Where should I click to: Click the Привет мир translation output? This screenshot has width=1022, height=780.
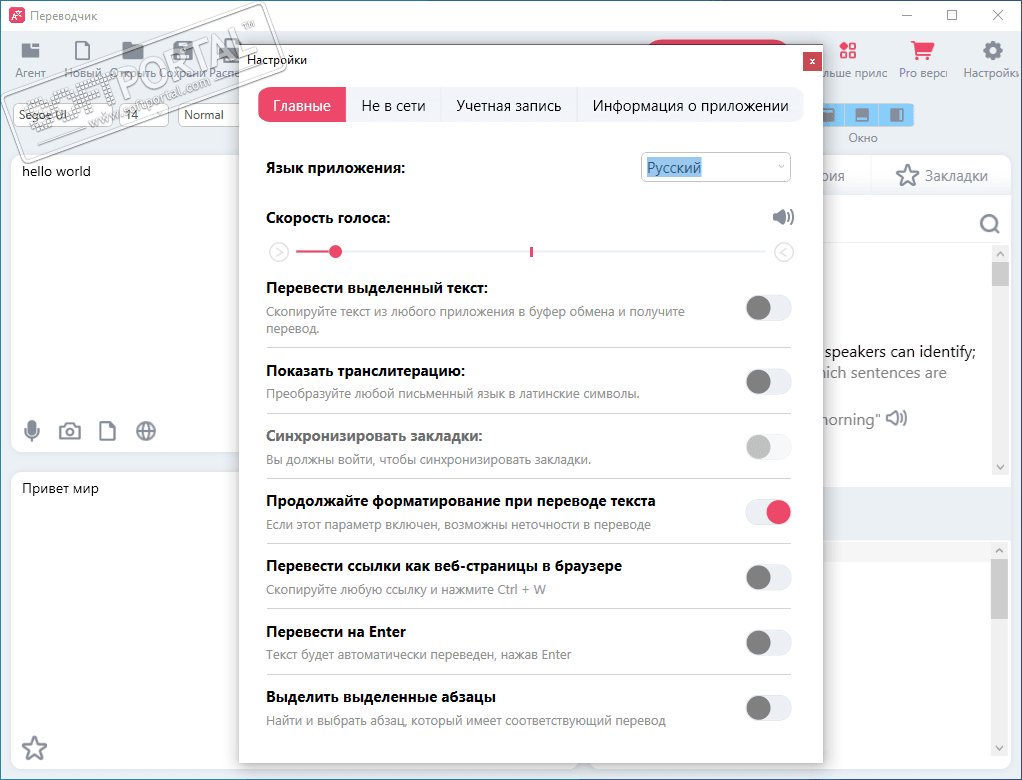click(x=125, y=606)
